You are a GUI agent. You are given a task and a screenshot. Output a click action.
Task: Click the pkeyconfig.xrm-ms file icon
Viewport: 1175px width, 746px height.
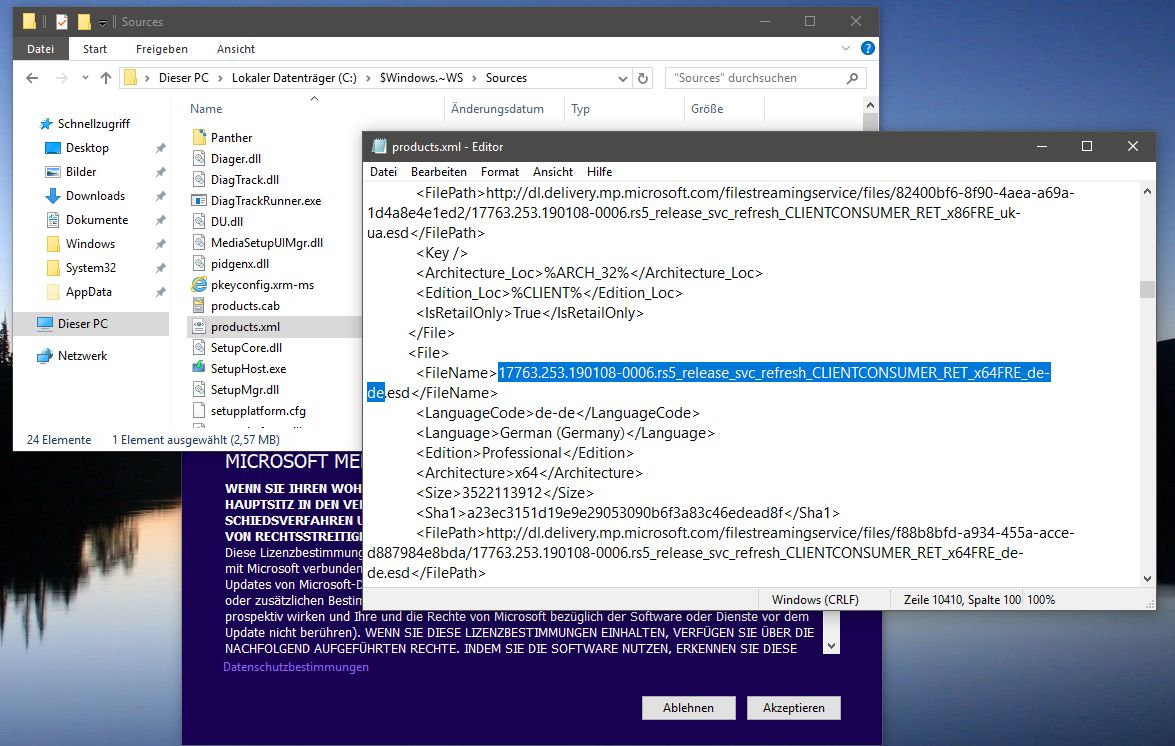coord(199,284)
